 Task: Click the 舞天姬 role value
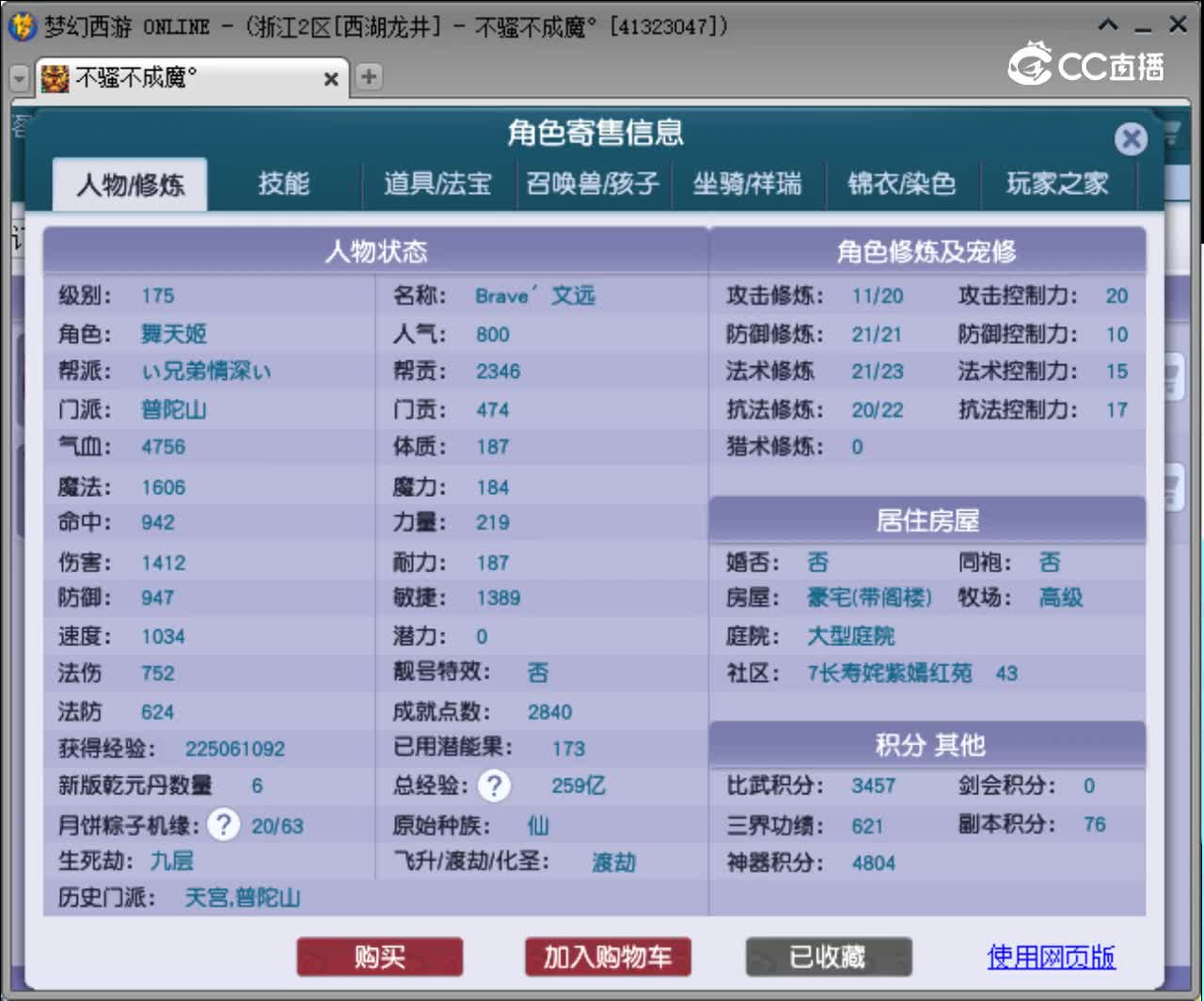174,334
